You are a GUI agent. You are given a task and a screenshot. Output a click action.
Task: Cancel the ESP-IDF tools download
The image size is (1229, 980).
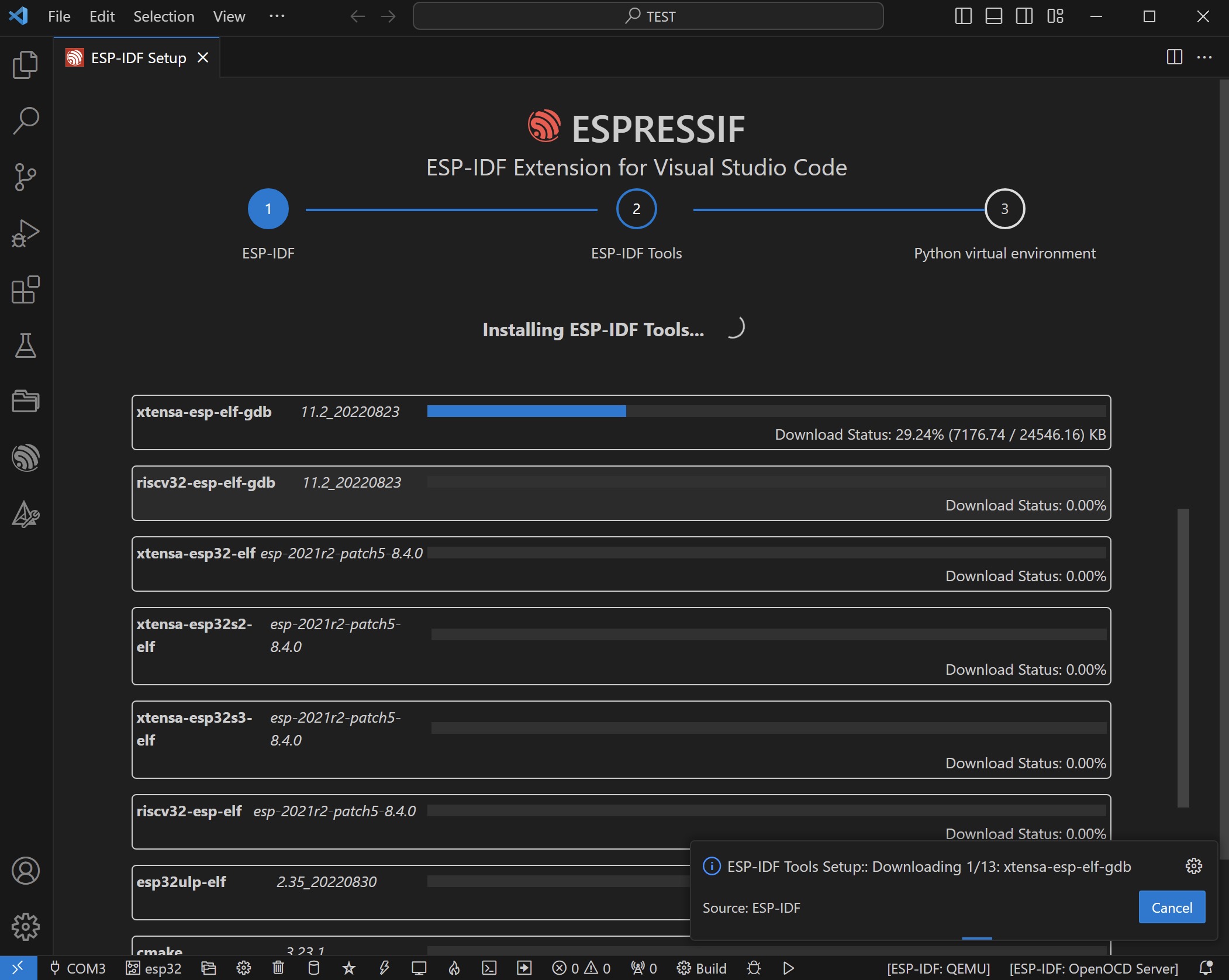1172,907
